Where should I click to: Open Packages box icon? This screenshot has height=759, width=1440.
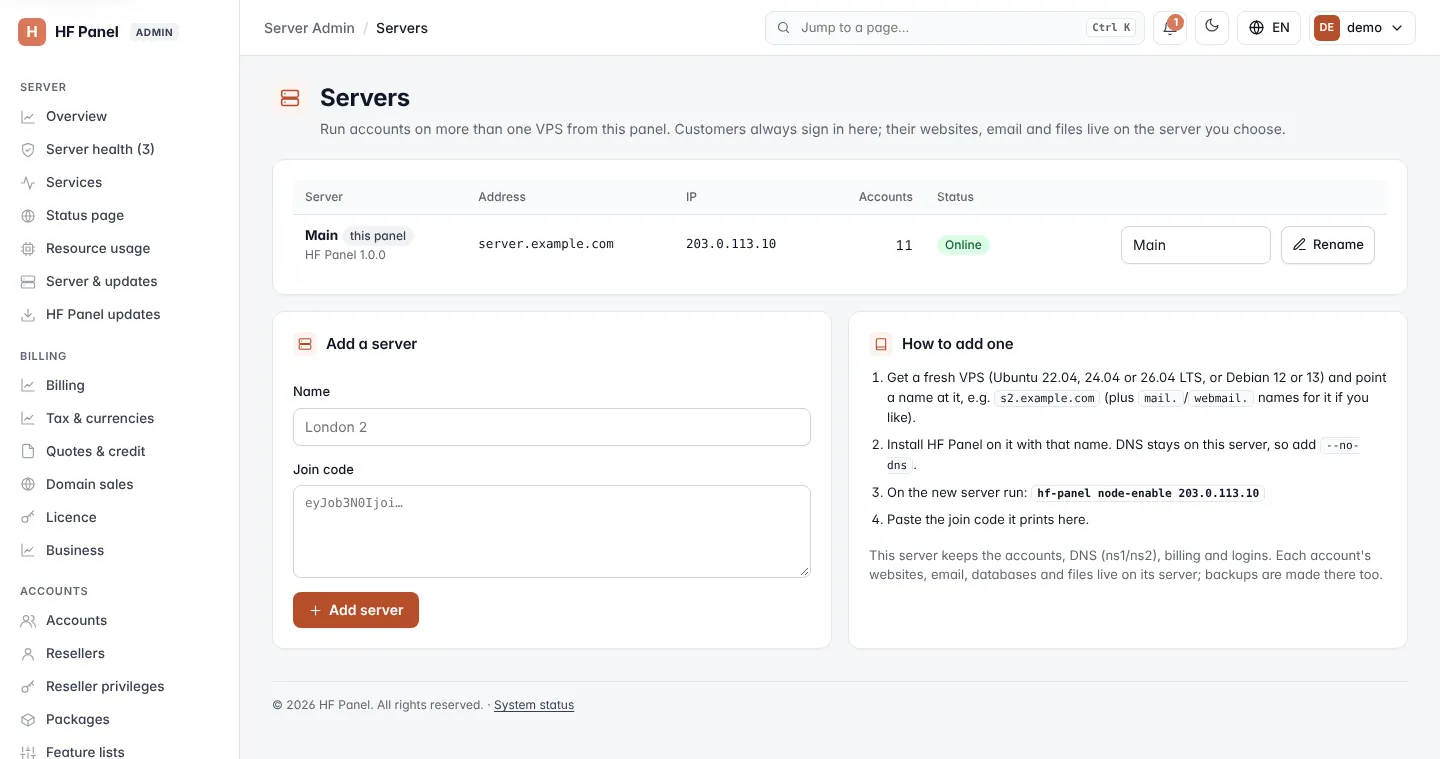click(x=28, y=719)
